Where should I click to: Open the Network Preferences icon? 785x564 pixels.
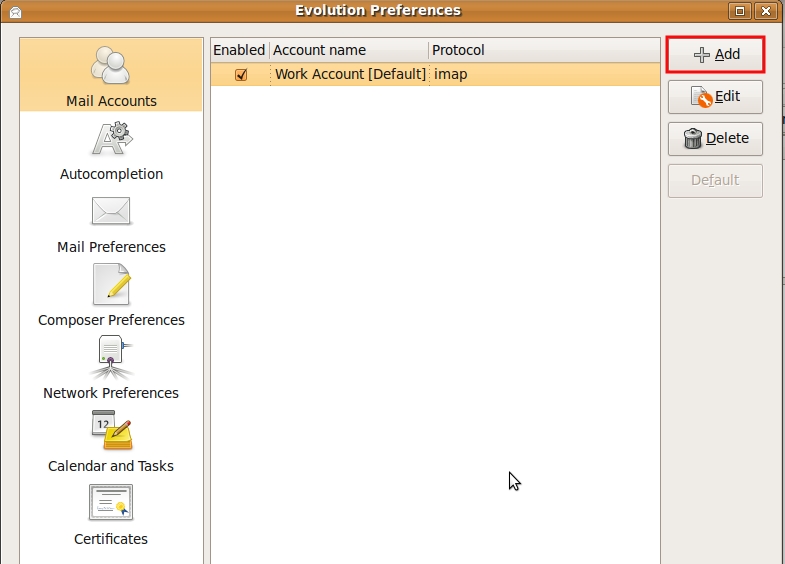point(111,357)
